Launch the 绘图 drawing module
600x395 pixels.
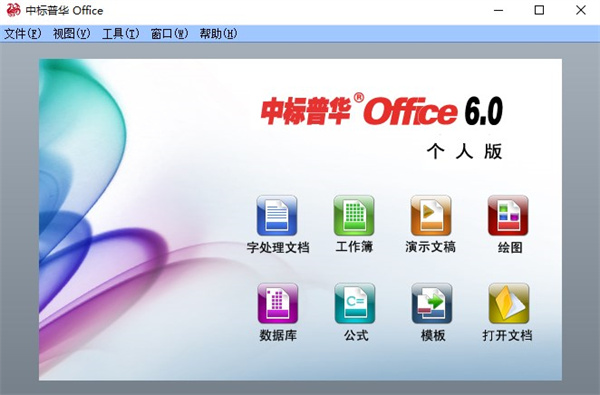[508, 215]
